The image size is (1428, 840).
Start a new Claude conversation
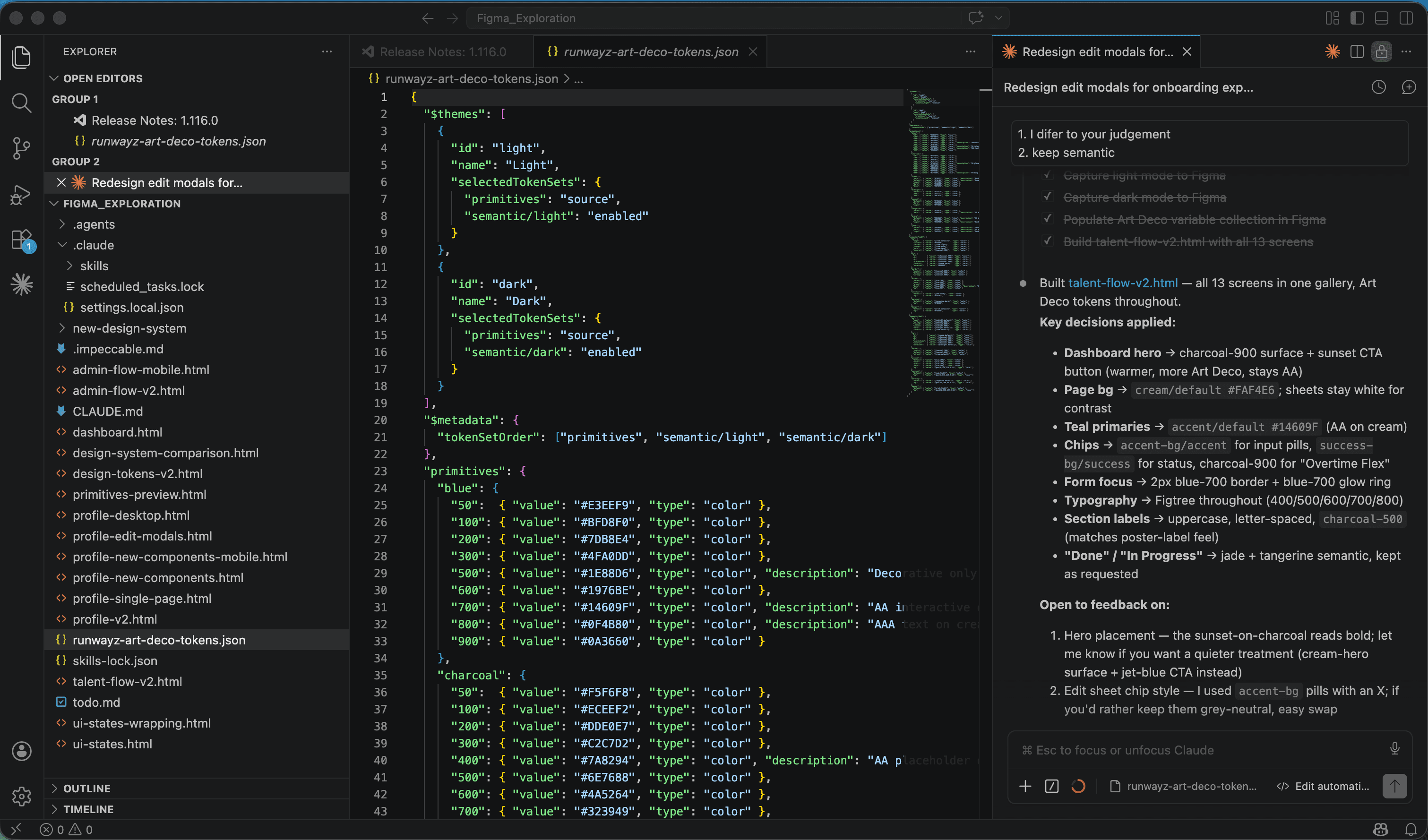pos(1410,87)
